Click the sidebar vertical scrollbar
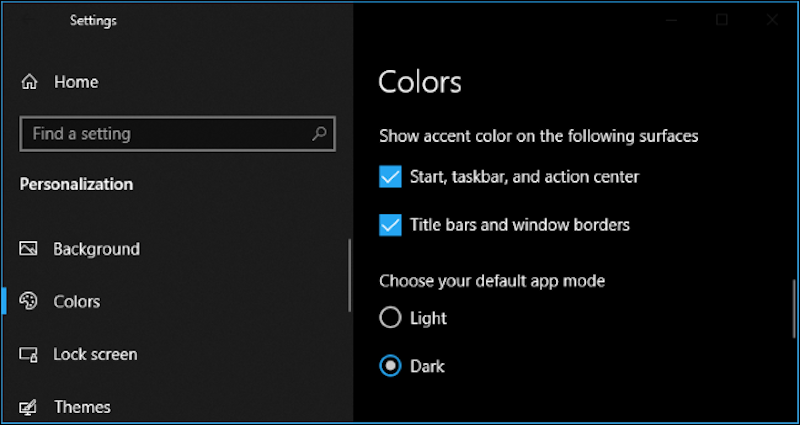 click(x=349, y=276)
